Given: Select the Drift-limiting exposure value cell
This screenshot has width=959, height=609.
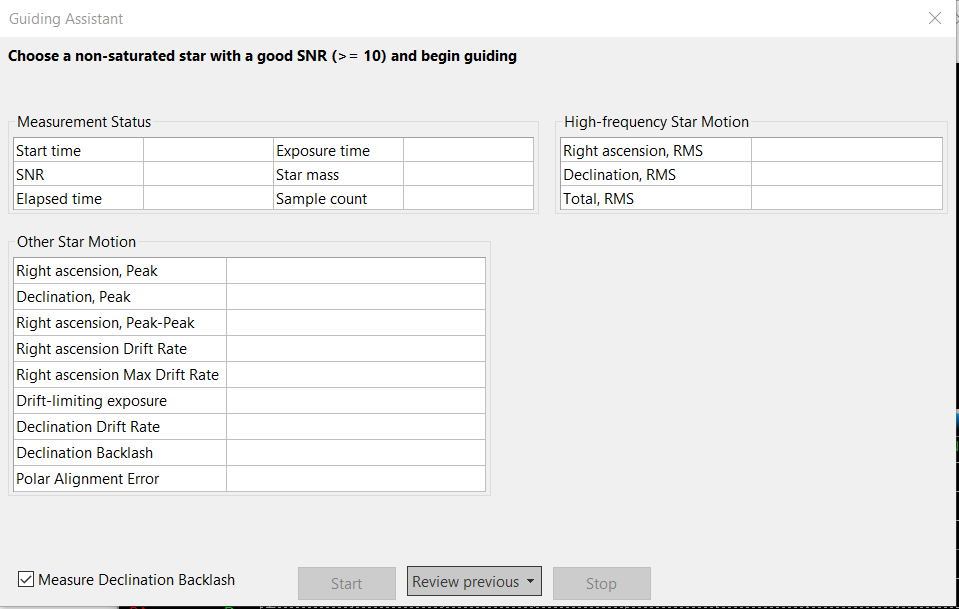Looking at the screenshot, I should pyautogui.click(x=356, y=400).
